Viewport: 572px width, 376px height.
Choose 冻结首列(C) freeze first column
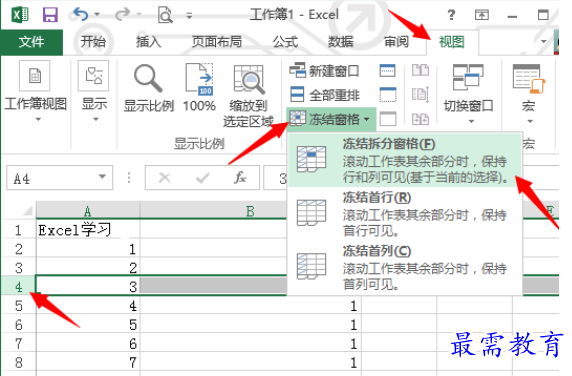click(405, 267)
